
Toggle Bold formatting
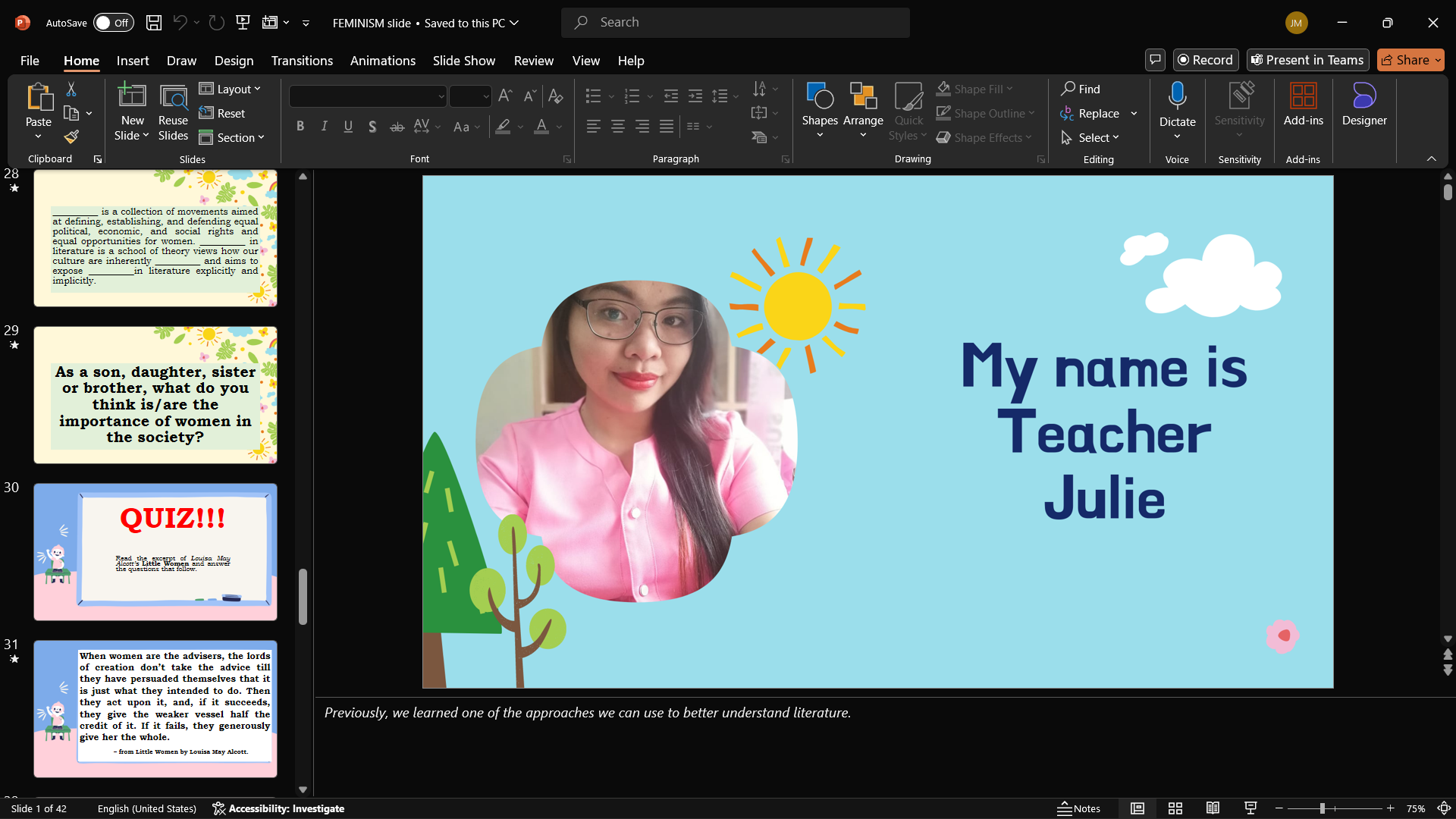pyautogui.click(x=300, y=127)
